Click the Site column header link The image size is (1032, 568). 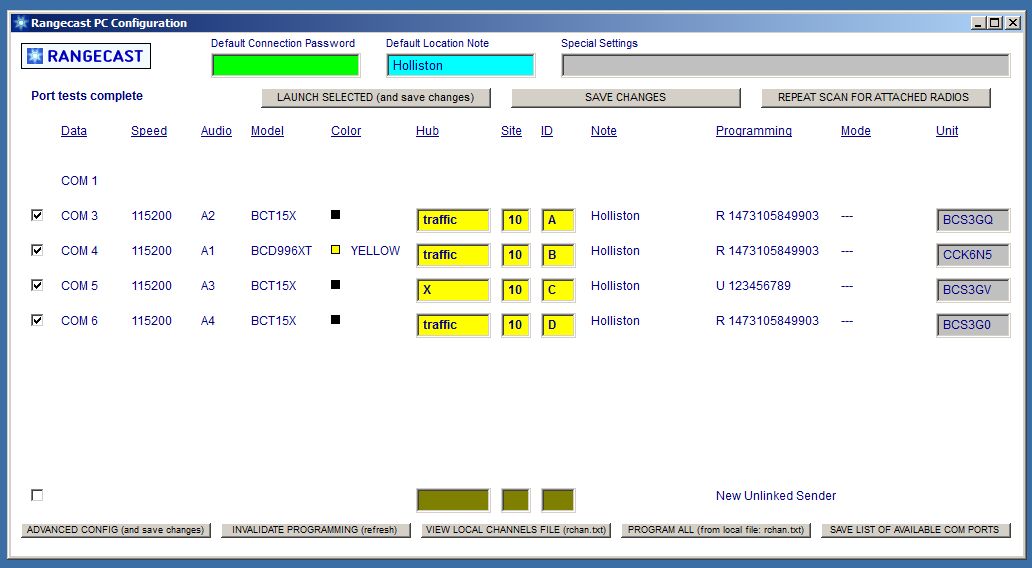(511, 131)
